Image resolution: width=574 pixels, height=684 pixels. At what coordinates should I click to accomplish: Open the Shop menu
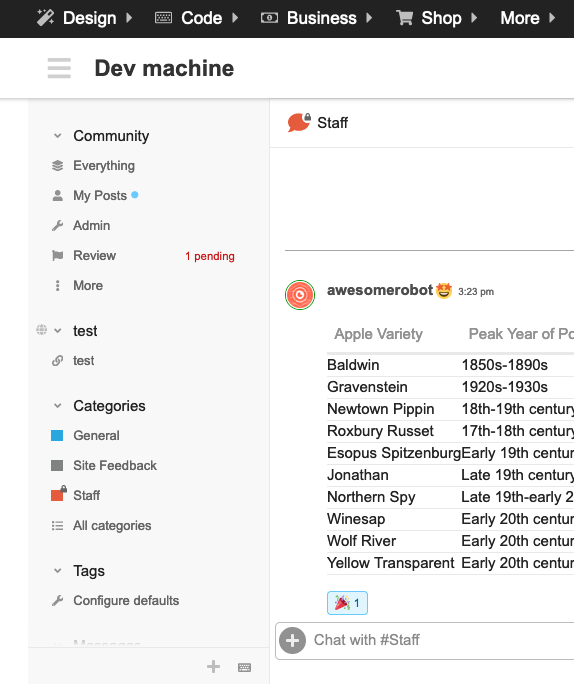pos(441,18)
